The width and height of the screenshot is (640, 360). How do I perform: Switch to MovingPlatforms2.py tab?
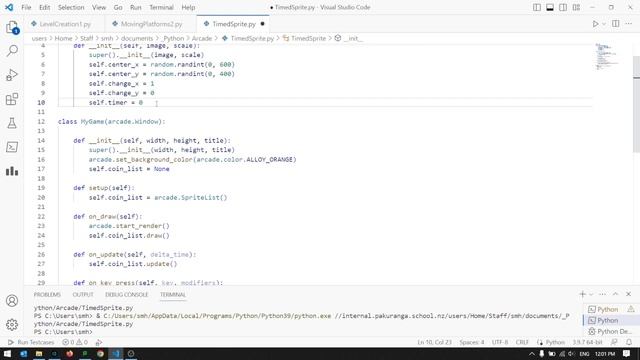point(151,24)
